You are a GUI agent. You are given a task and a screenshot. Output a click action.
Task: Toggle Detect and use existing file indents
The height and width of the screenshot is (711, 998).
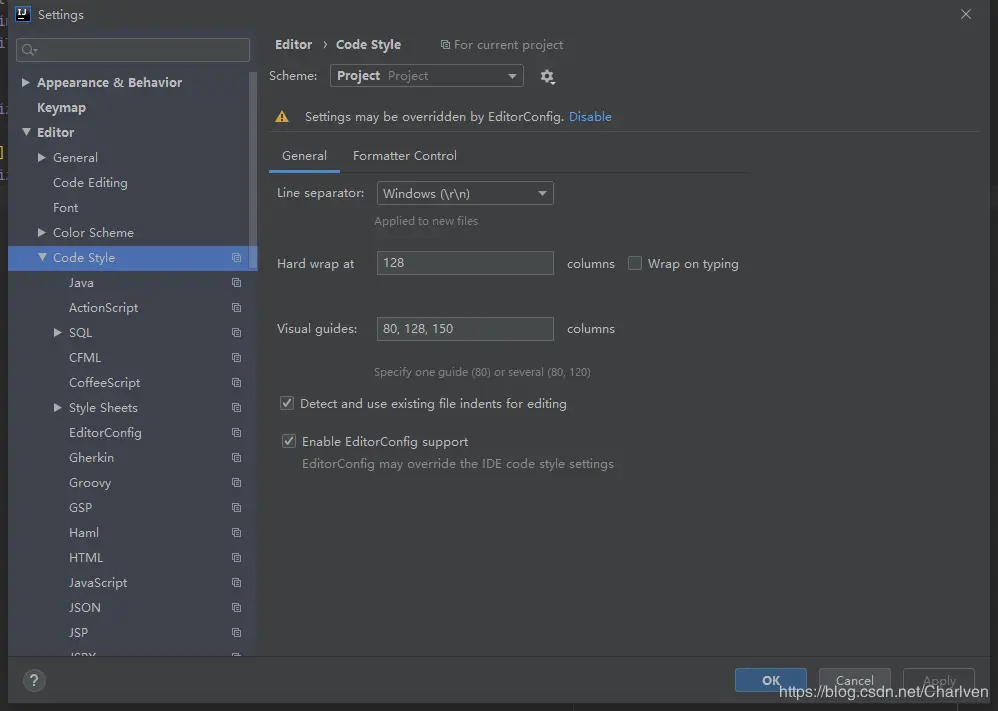click(287, 403)
